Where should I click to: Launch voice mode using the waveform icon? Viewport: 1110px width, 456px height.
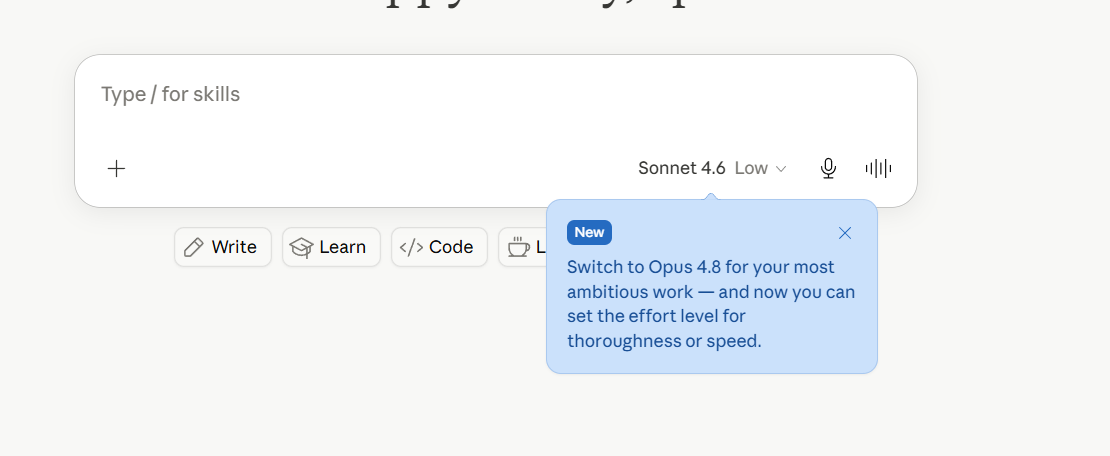click(879, 169)
